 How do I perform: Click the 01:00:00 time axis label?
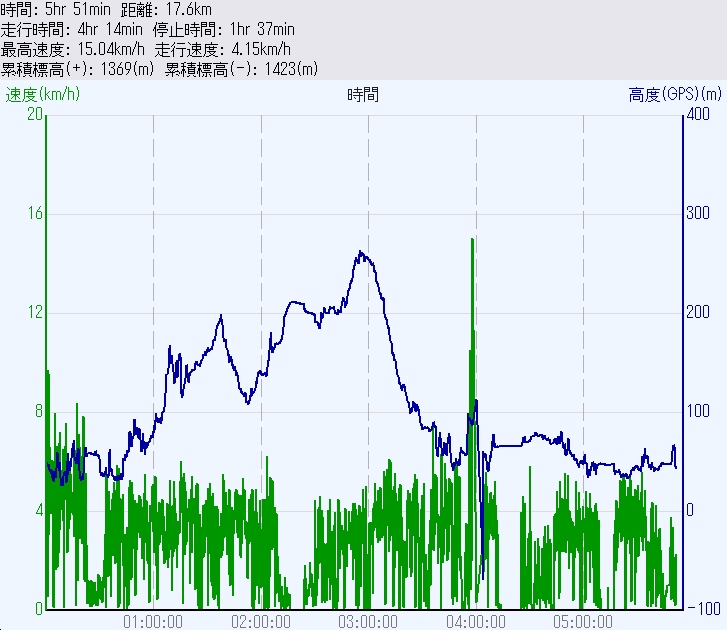pos(153,621)
